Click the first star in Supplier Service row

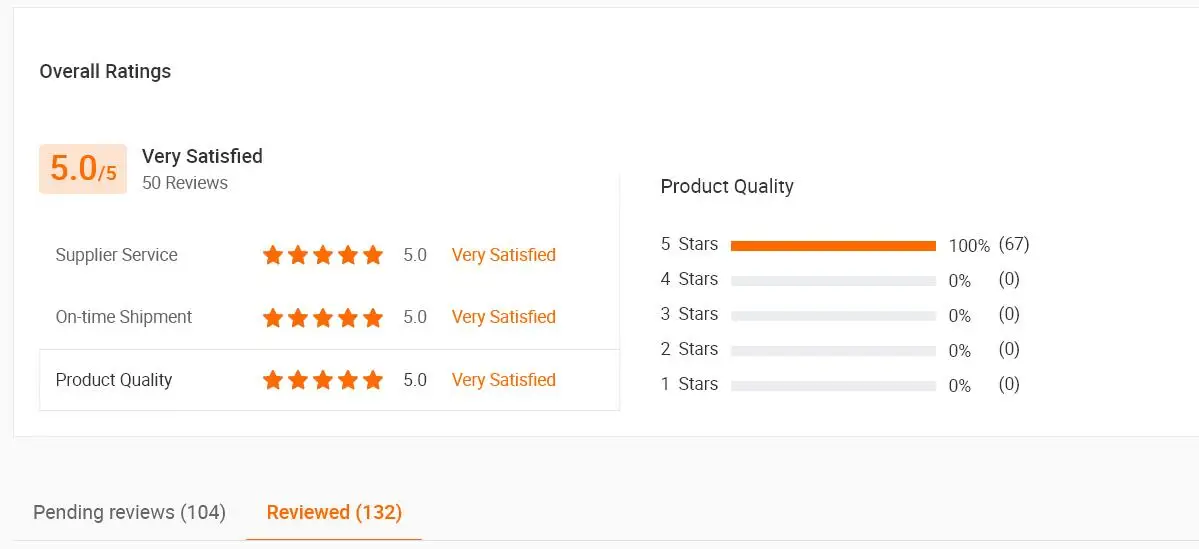(273, 255)
